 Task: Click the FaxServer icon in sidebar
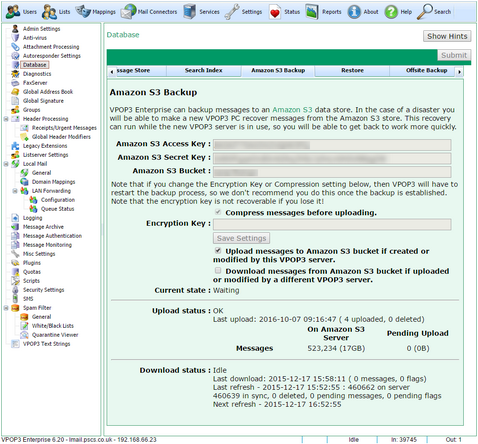pos(15,83)
